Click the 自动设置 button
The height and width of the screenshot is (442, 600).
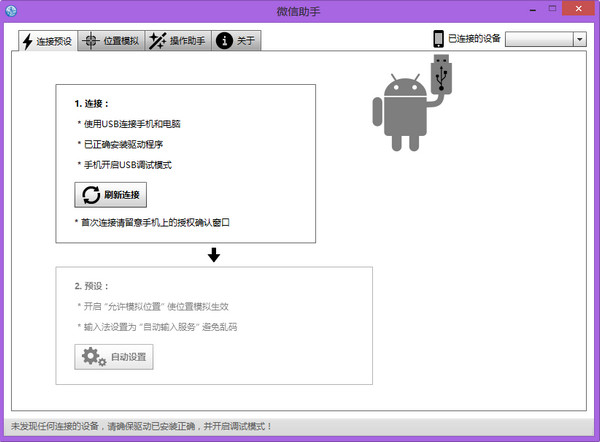[x=114, y=357]
